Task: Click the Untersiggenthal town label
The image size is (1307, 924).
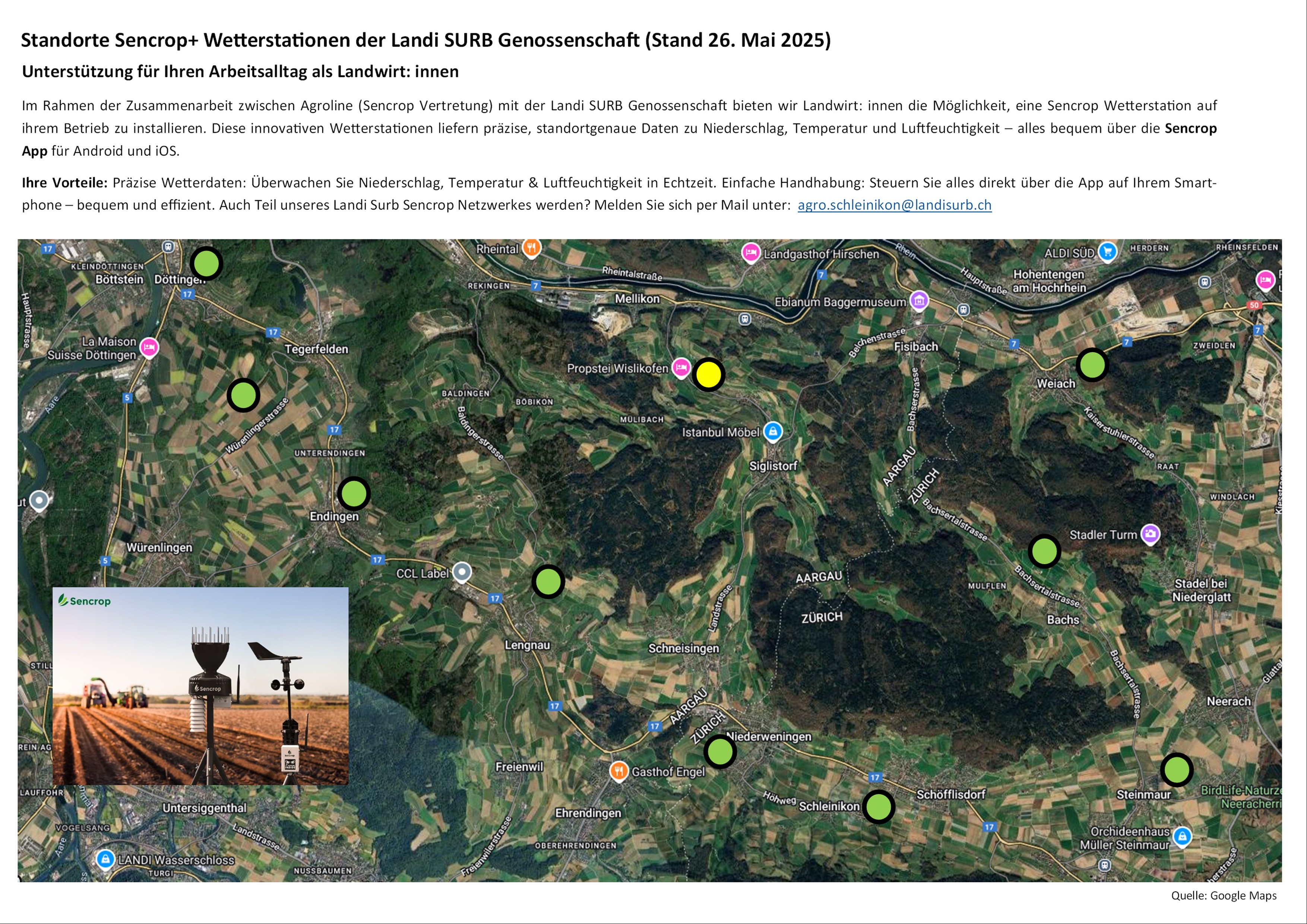Action: tap(205, 808)
